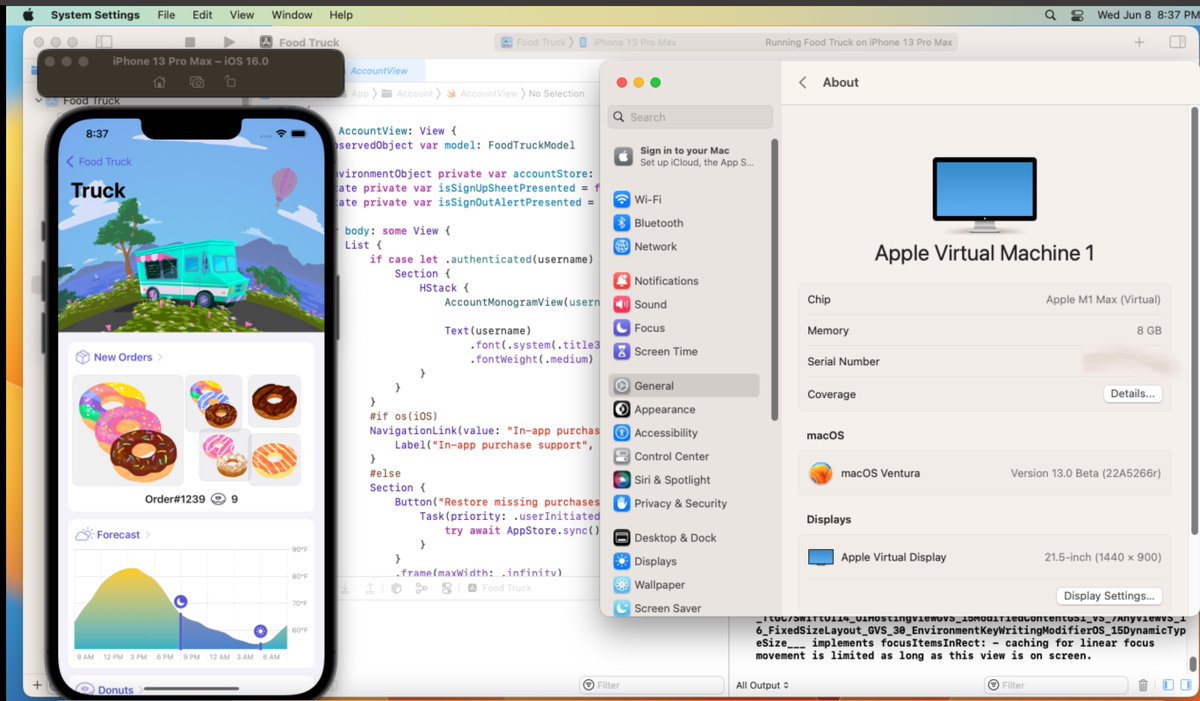Open Spotlight search in menu bar

(1050, 15)
